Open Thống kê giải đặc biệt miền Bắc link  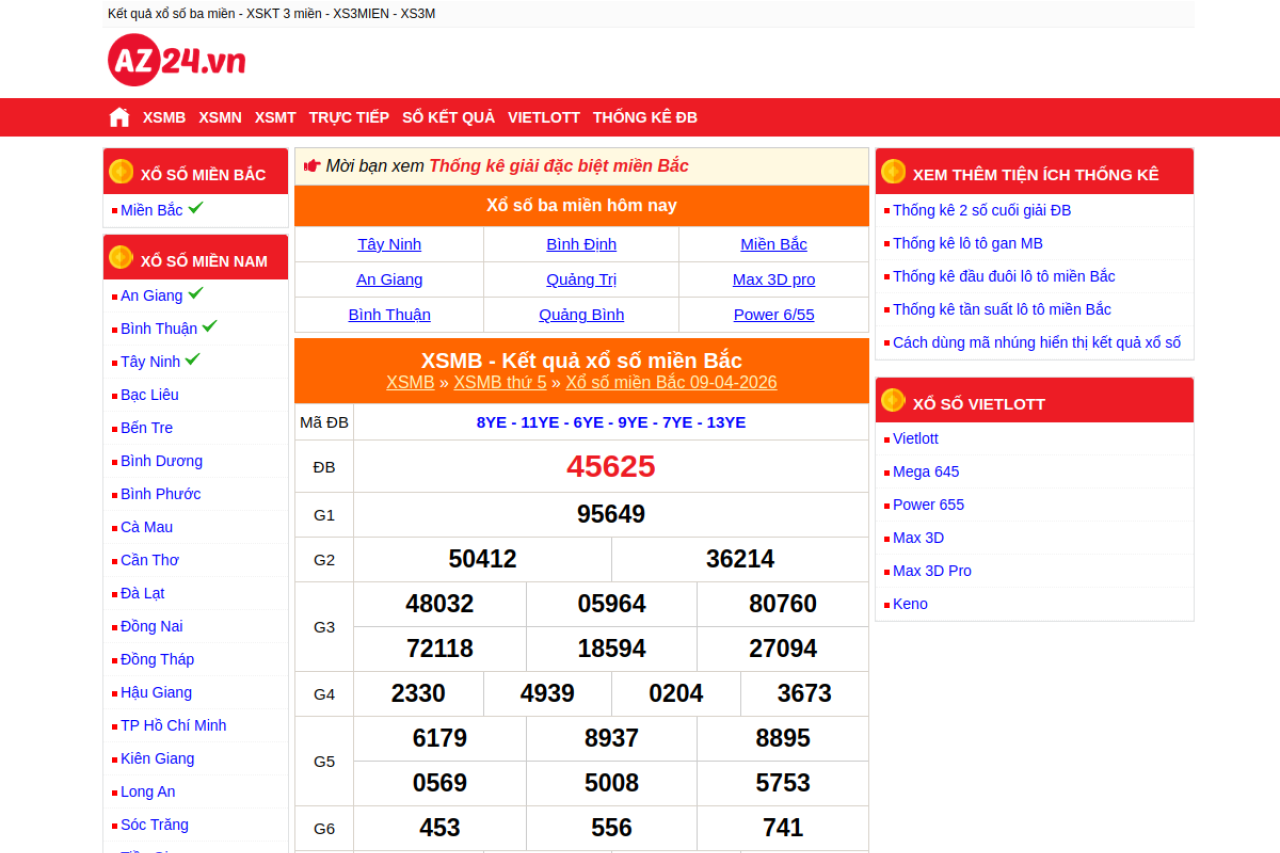558,166
